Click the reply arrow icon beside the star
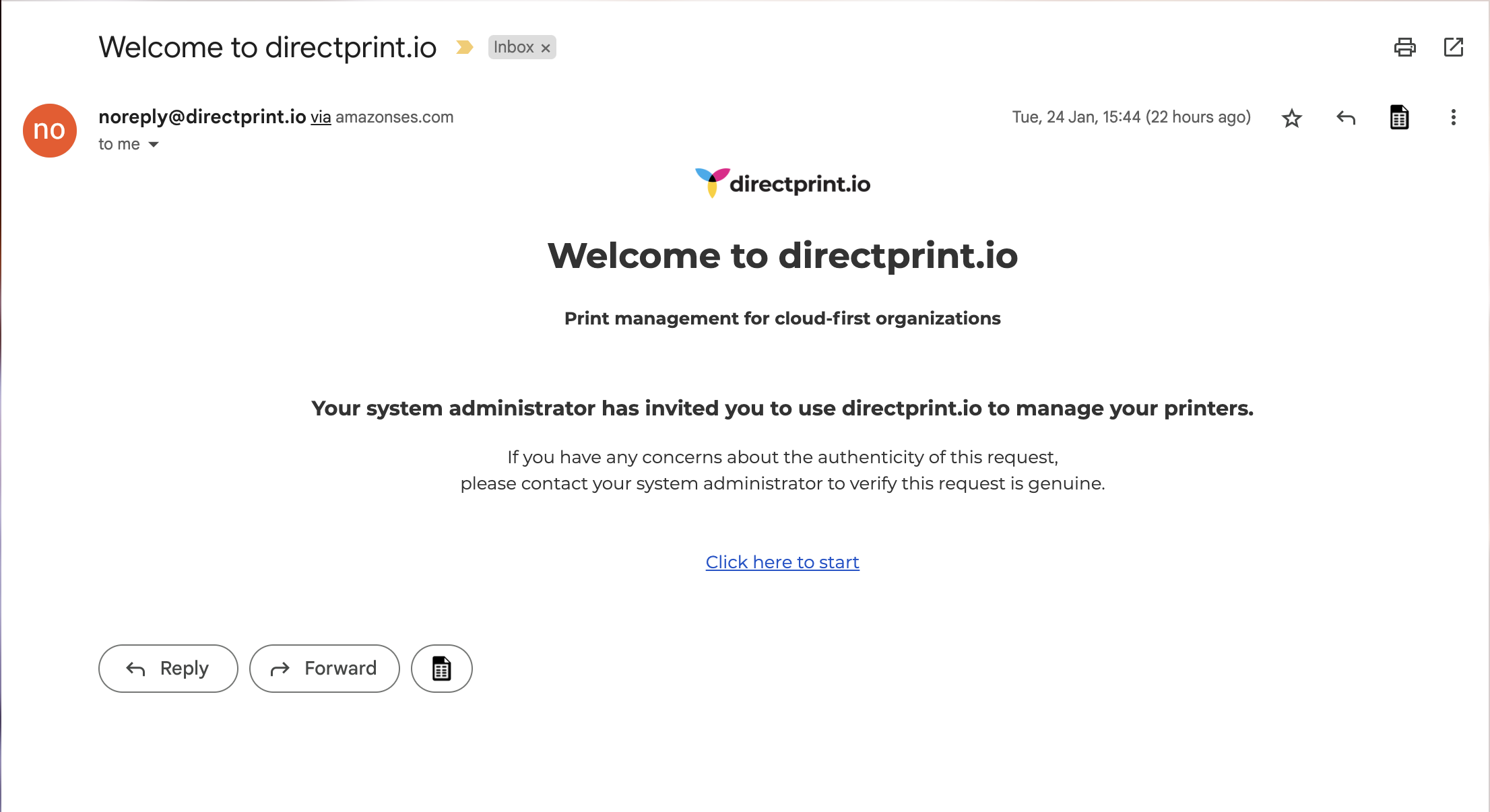This screenshot has height=812, width=1490. point(1345,119)
